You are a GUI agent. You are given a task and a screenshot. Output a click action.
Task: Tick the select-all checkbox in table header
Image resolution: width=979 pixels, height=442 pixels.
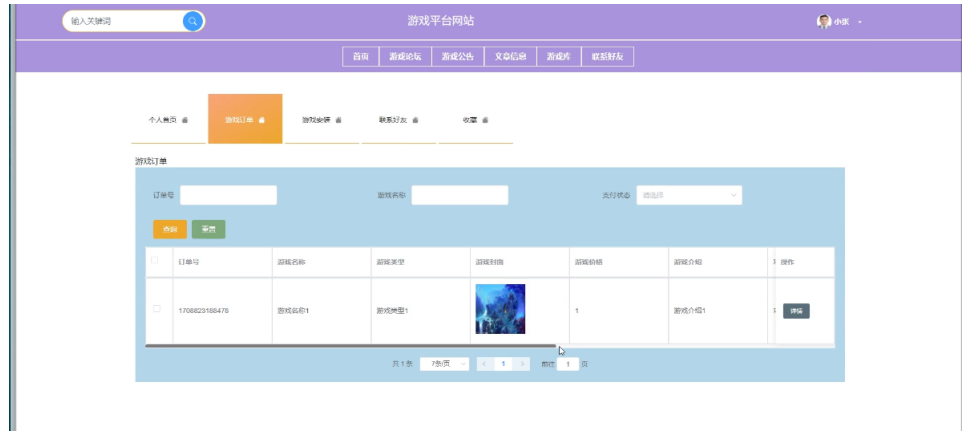(x=155, y=260)
